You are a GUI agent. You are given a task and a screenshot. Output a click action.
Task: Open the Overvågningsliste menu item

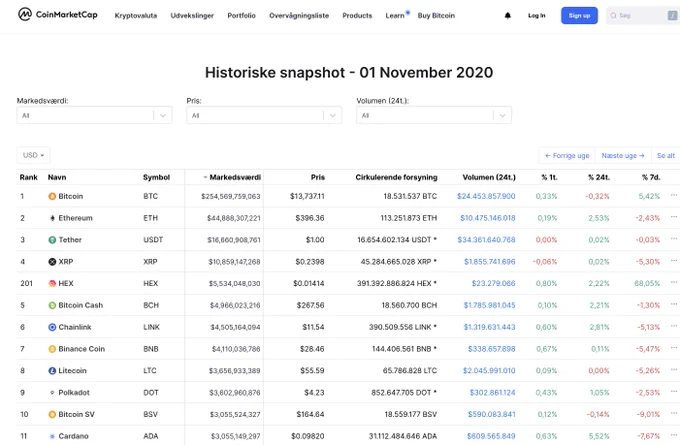coord(299,16)
